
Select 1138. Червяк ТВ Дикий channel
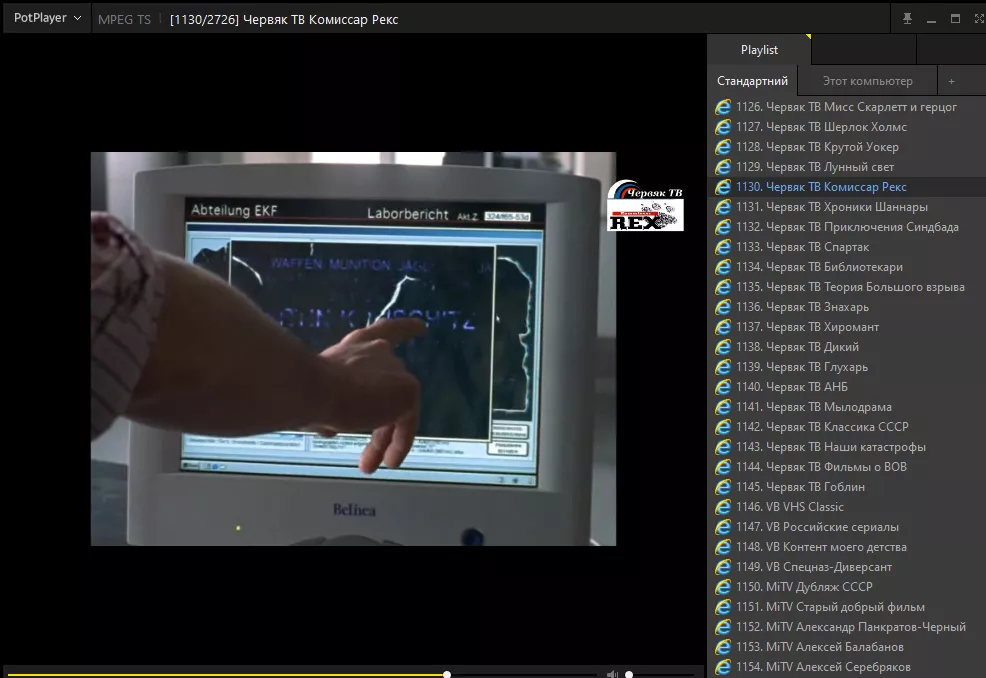[x=847, y=347]
